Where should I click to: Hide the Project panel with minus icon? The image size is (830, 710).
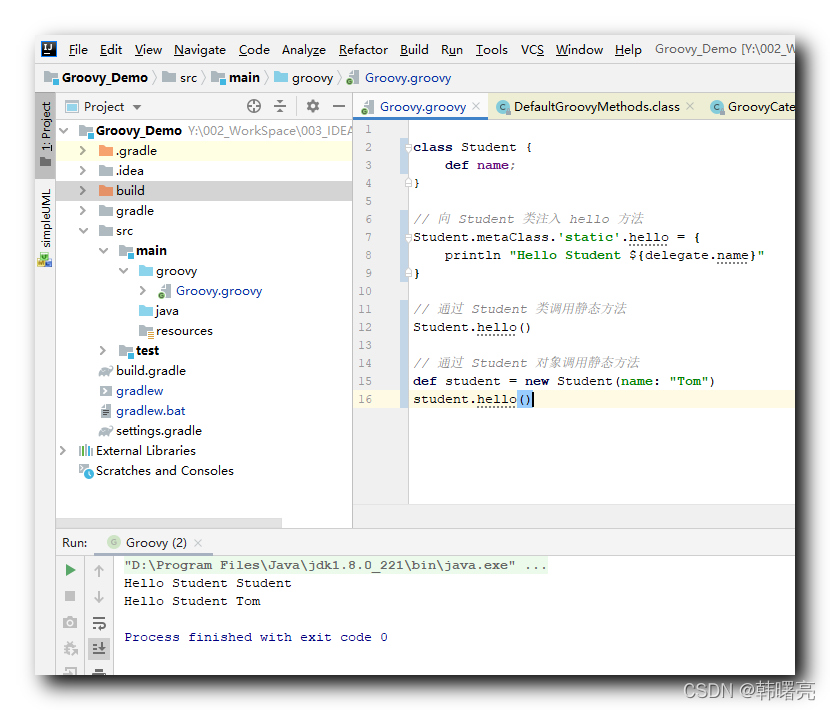pyautogui.click(x=339, y=106)
